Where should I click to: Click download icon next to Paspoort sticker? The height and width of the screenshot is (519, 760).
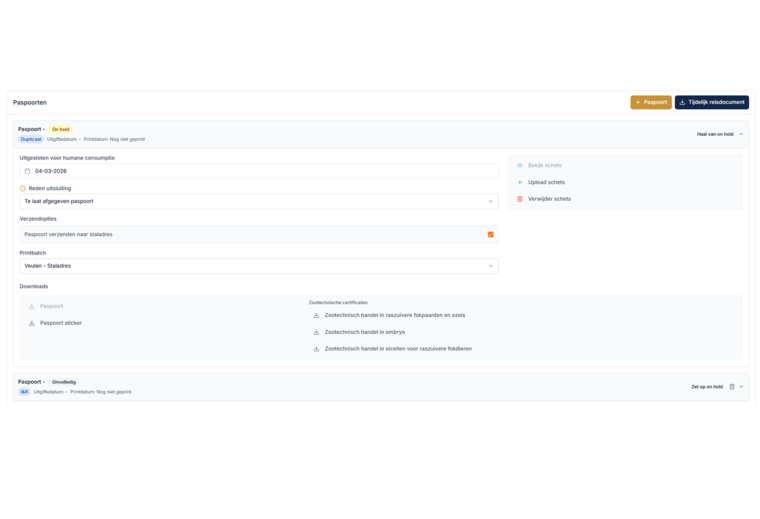(32, 323)
